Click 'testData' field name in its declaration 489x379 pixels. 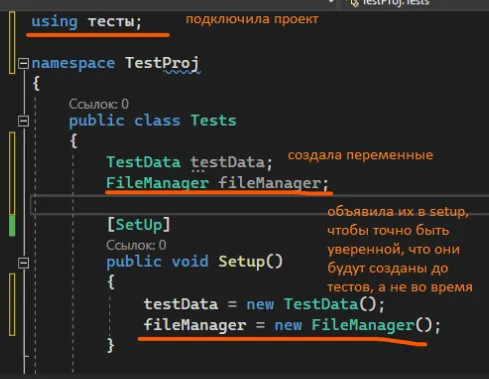coord(228,162)
